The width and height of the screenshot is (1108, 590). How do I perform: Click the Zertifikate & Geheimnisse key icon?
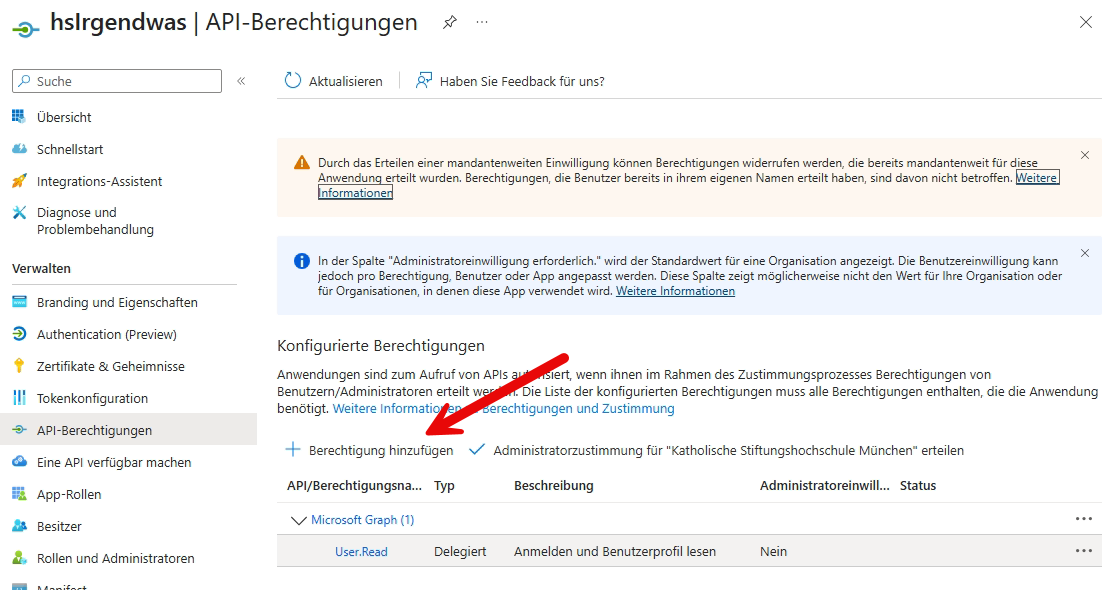19,366
